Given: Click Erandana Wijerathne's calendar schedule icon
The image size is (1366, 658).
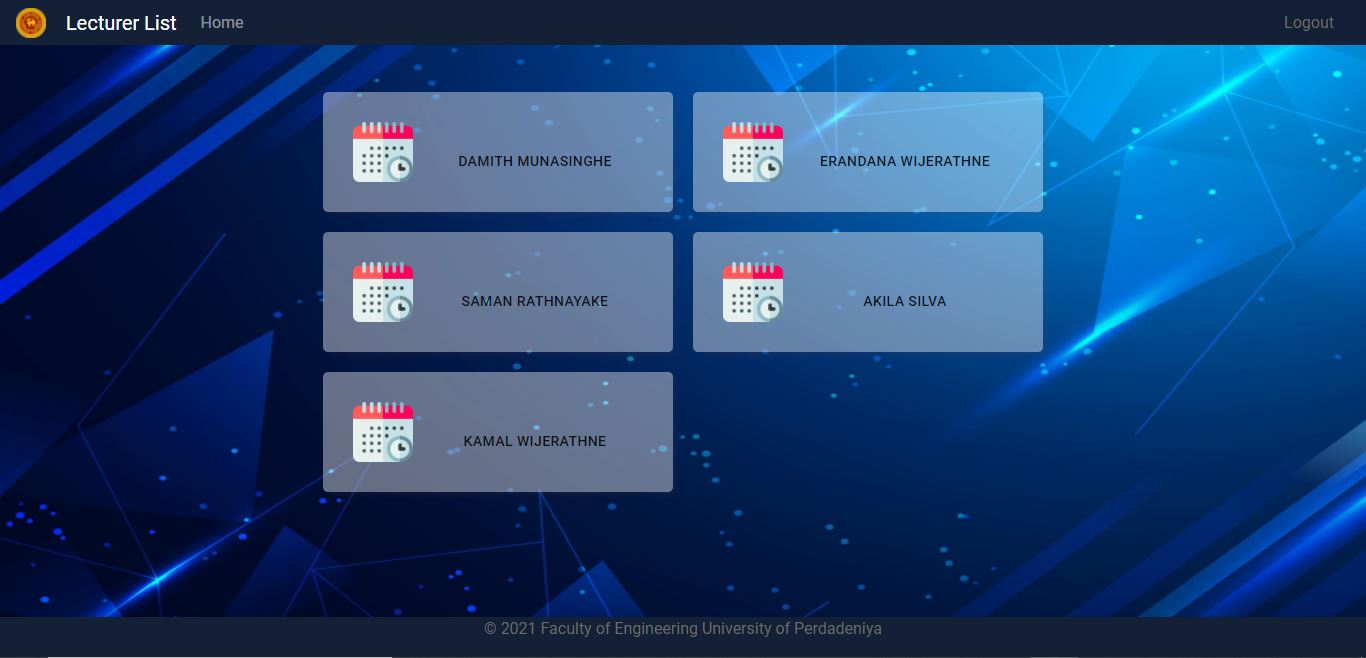Looking at the screenshot, I should [x=753, y=152].
